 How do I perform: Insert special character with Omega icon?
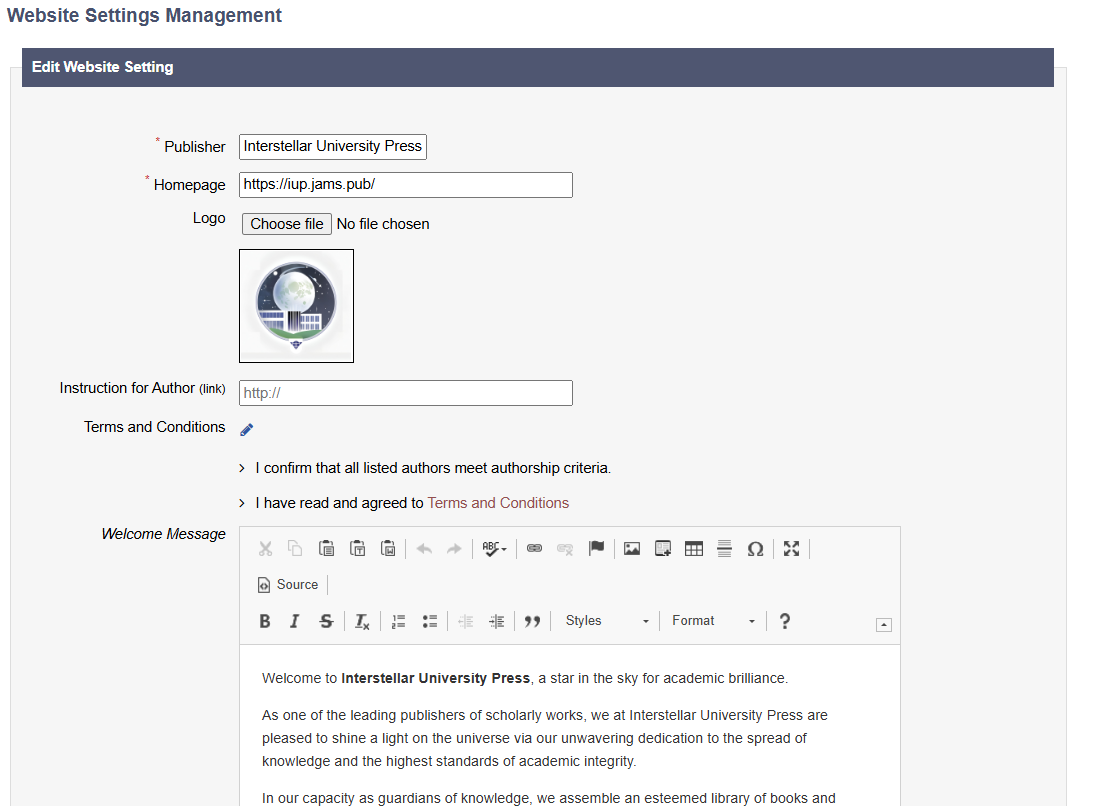tap(755, 548)
